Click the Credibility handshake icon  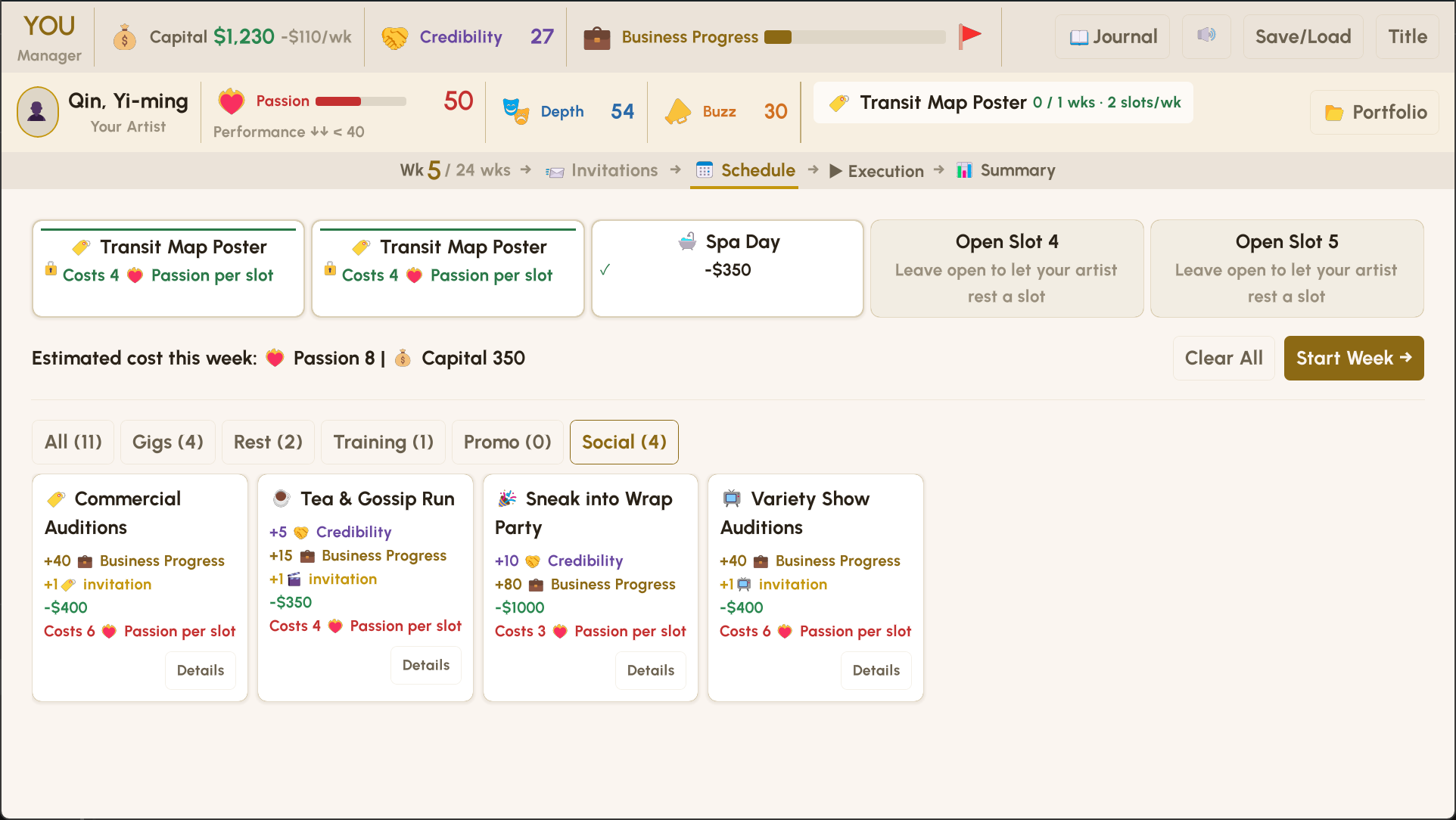click(394, 37)
